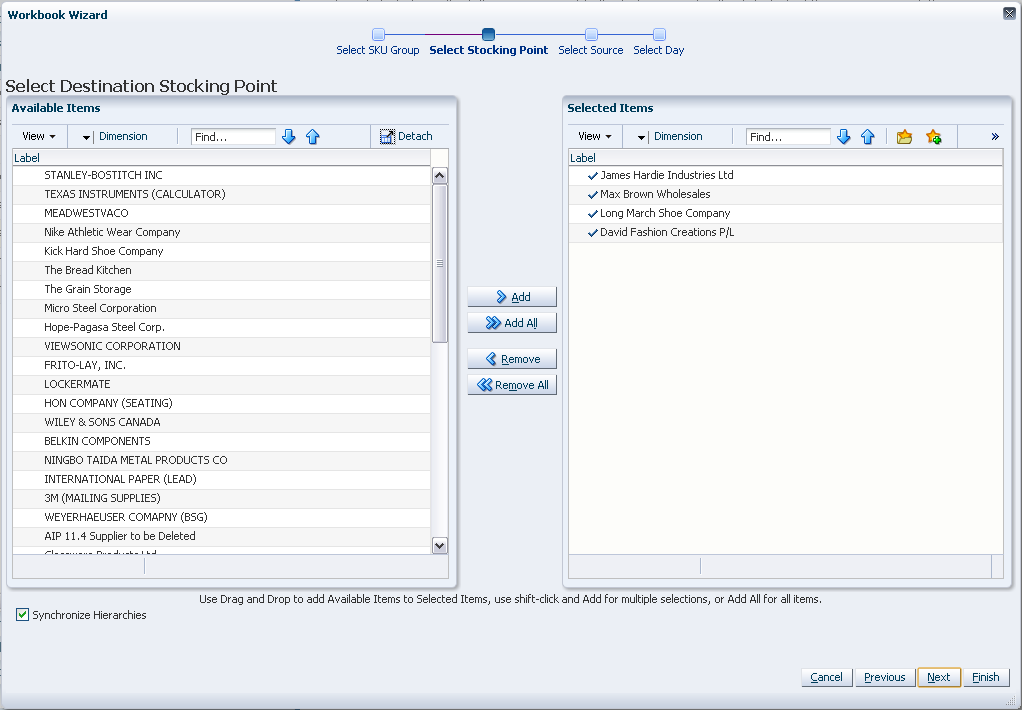This screenshot has height=710, width=1022.
Task: Go to the Select SKU Group step
Action: pos(377,42)
